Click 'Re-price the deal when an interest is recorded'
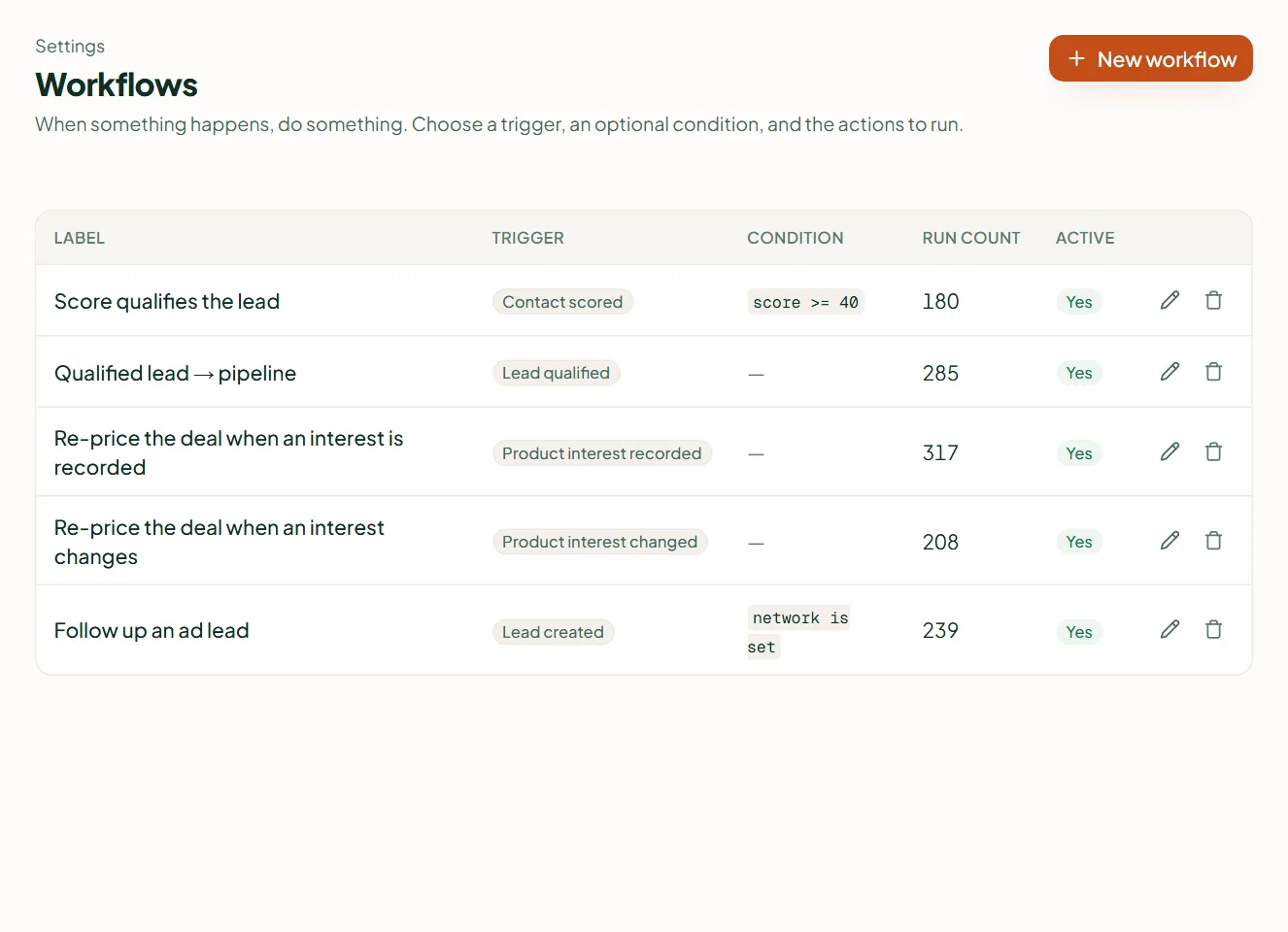This screenshot has width=1288, height=932. pos(228,452)
